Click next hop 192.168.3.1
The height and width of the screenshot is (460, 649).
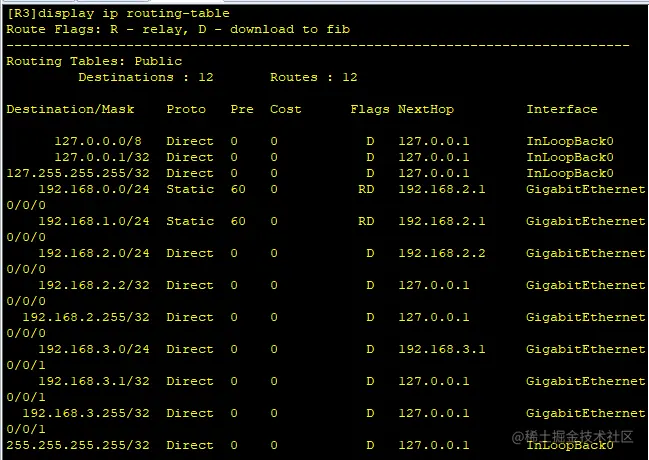(442, 349)
